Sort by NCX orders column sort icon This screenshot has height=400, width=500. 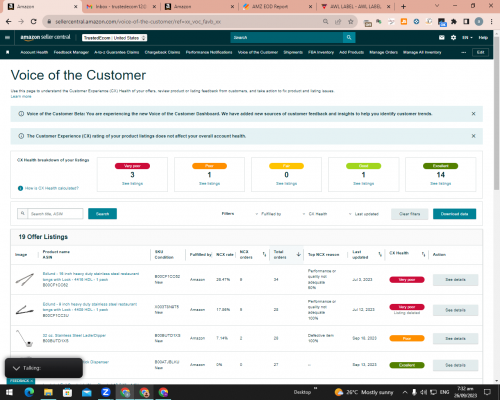point(264,254)
